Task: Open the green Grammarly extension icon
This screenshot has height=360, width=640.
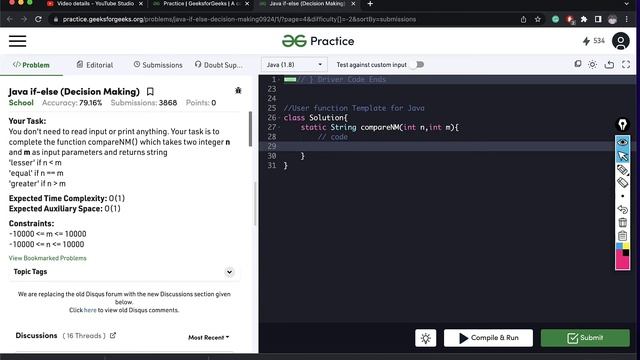Action: pos(556,19)
